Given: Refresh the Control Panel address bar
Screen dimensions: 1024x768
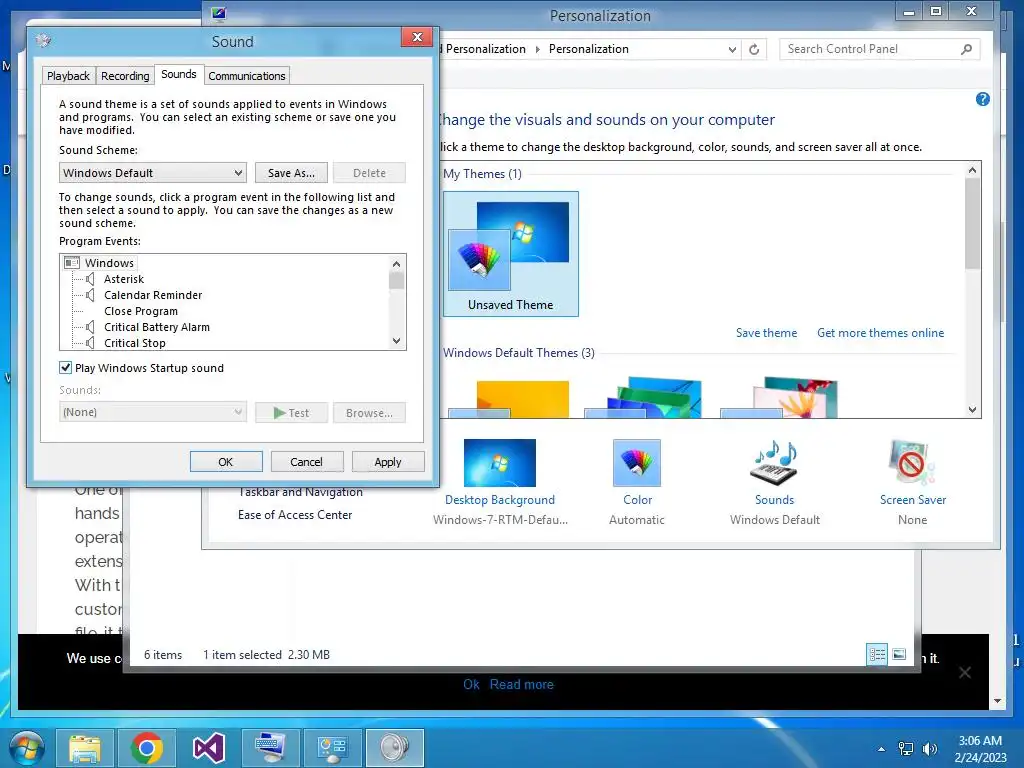Looking at the screenshot, I should click(754, 50).
